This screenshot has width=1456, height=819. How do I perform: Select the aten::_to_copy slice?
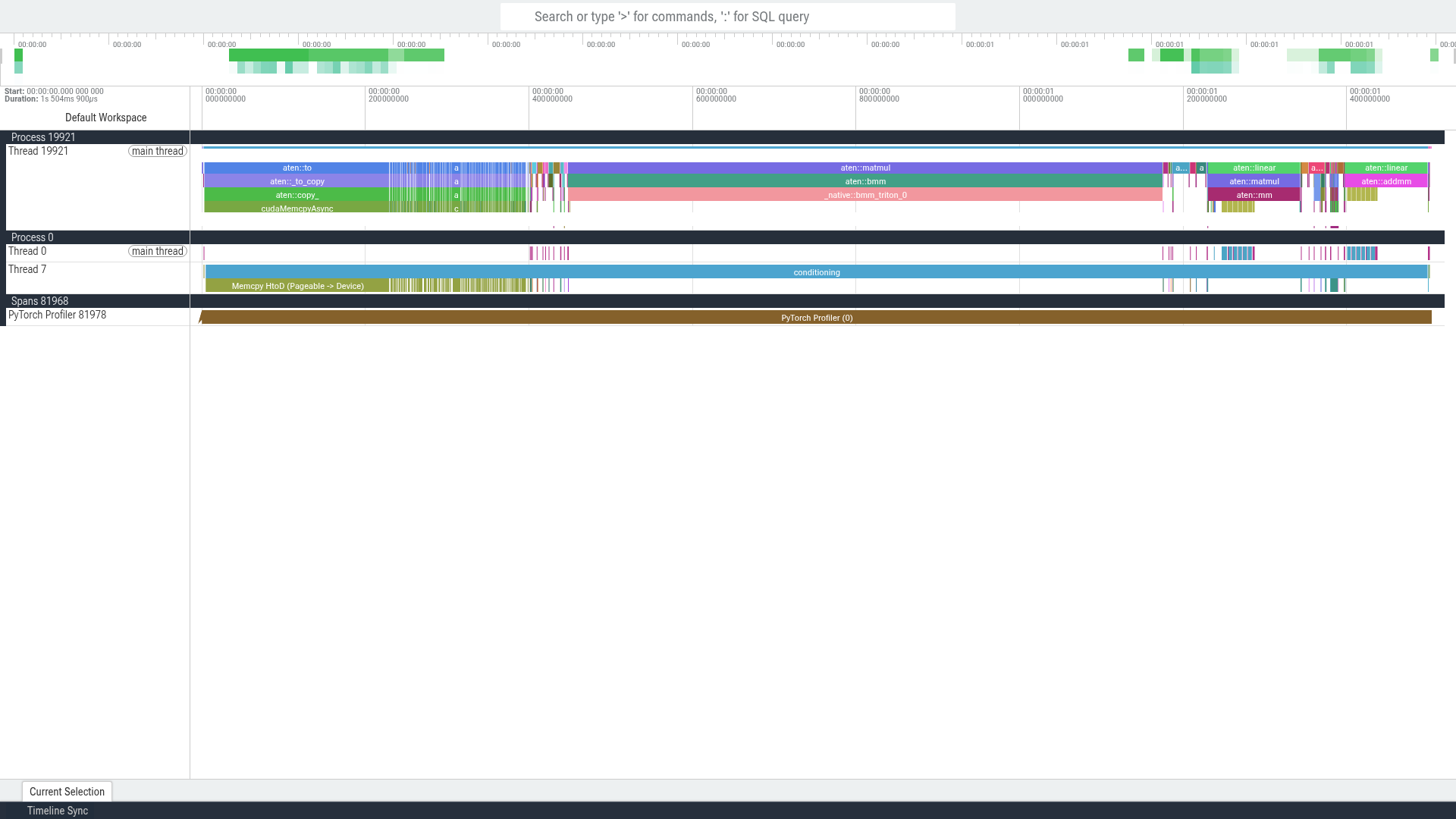[x=297, y=181]
